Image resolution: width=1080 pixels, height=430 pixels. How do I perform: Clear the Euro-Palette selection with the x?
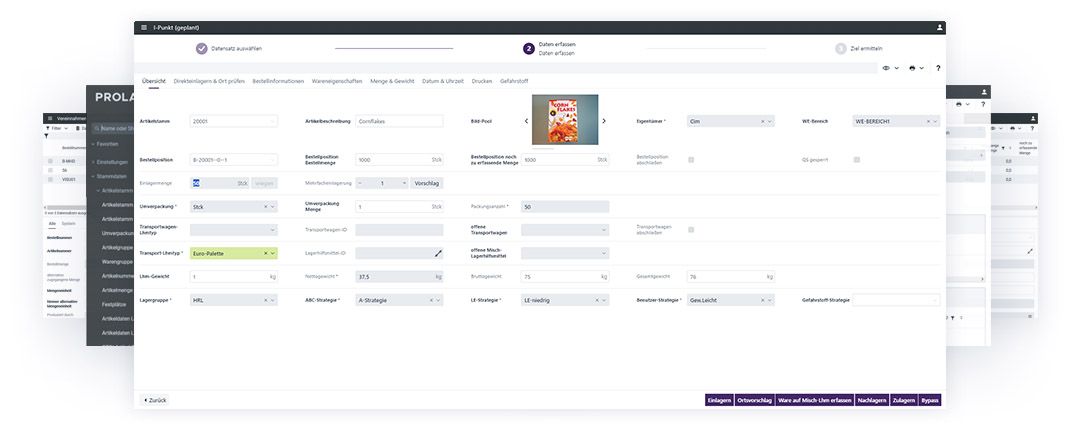(x=266, y=254)
